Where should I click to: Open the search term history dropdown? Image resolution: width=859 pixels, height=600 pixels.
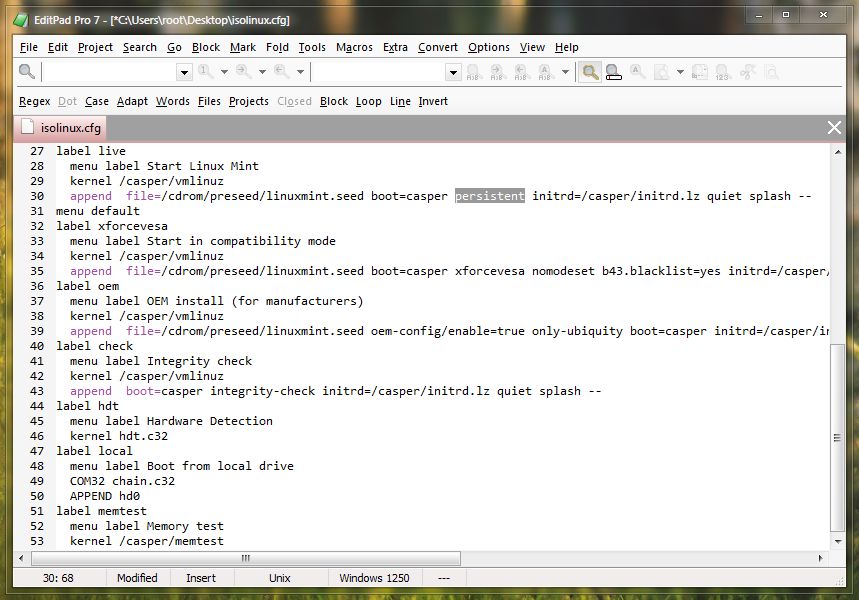(x=185, y=72)
